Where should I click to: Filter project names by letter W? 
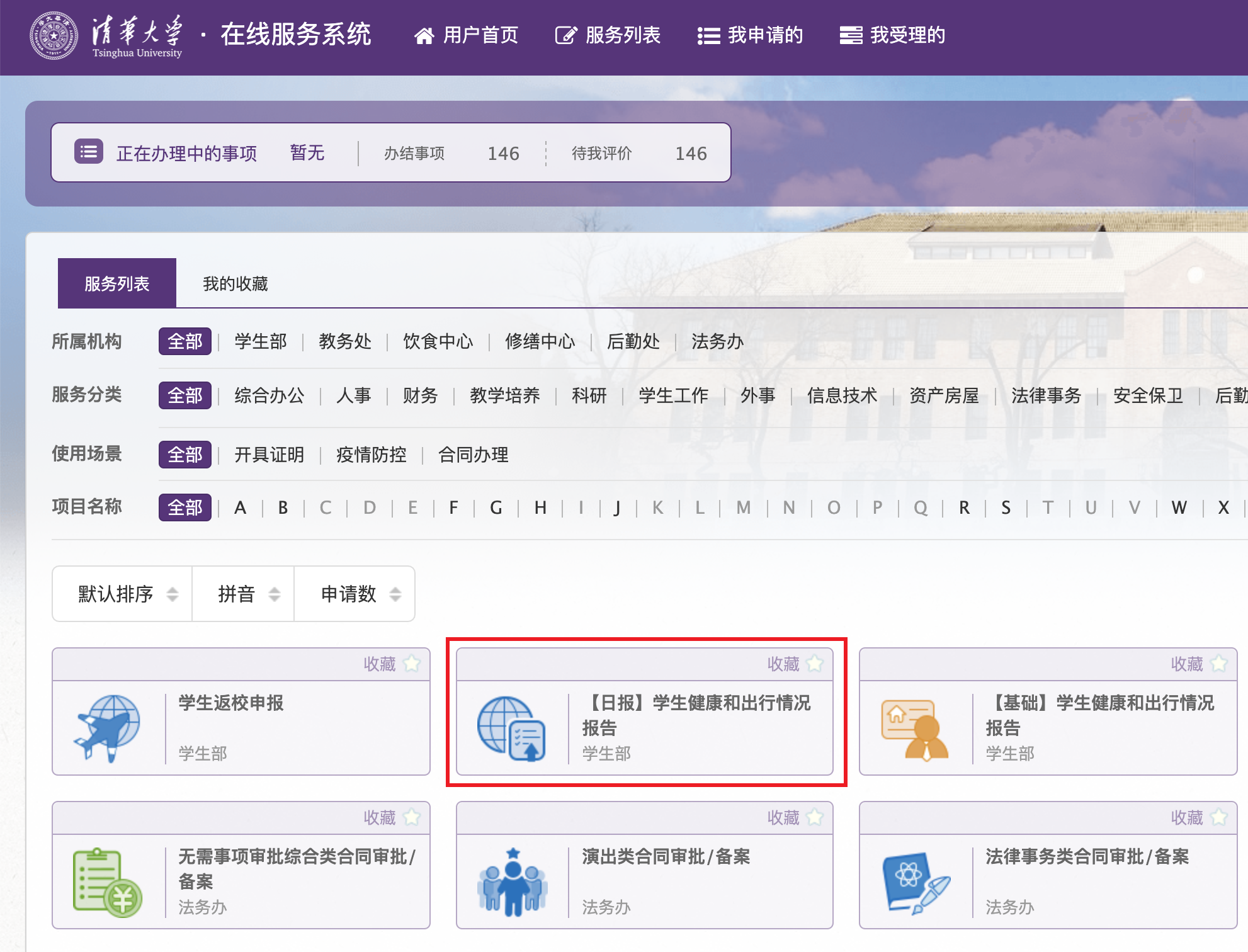click(x=1179, y=507)
